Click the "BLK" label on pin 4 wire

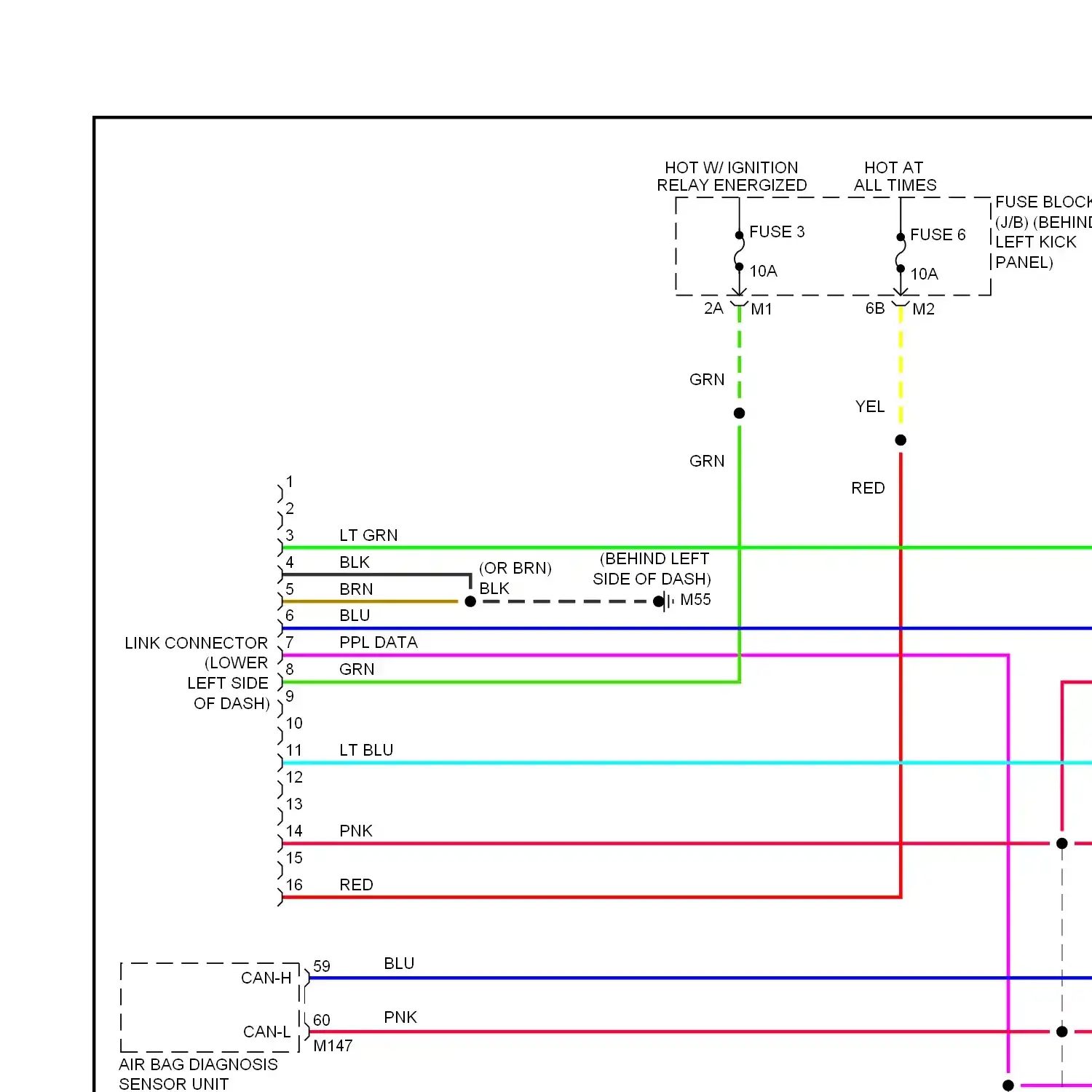pyautogui.click(x=355, y=562)
